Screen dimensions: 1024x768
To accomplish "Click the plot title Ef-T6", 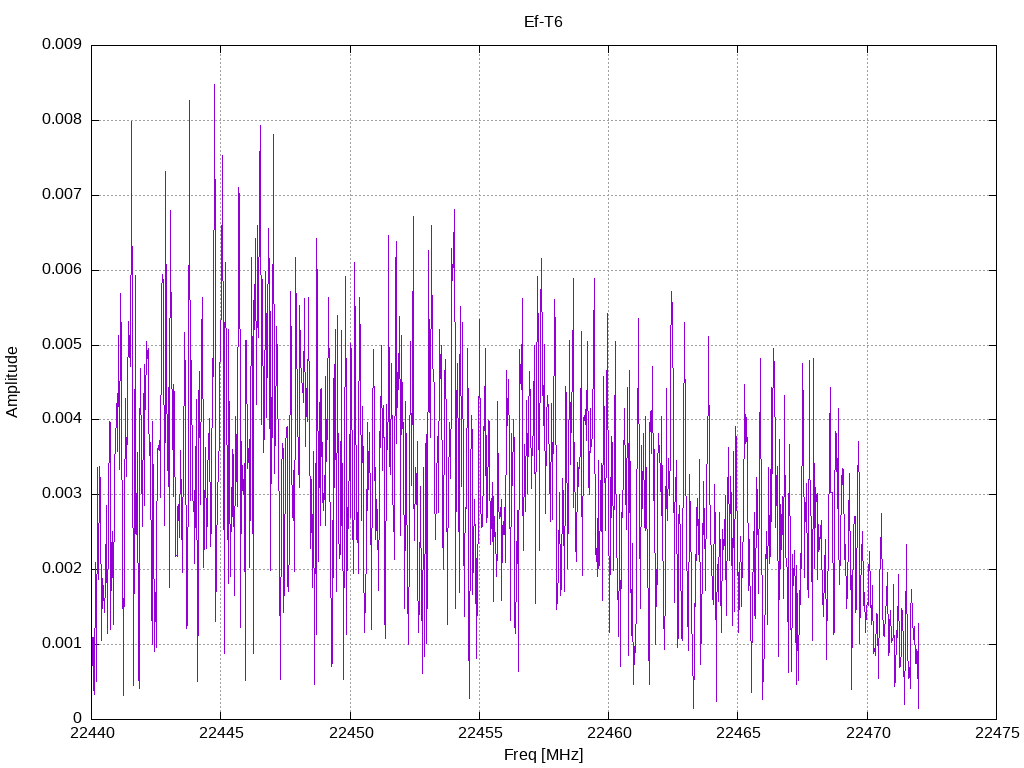I will click(543, 22).
